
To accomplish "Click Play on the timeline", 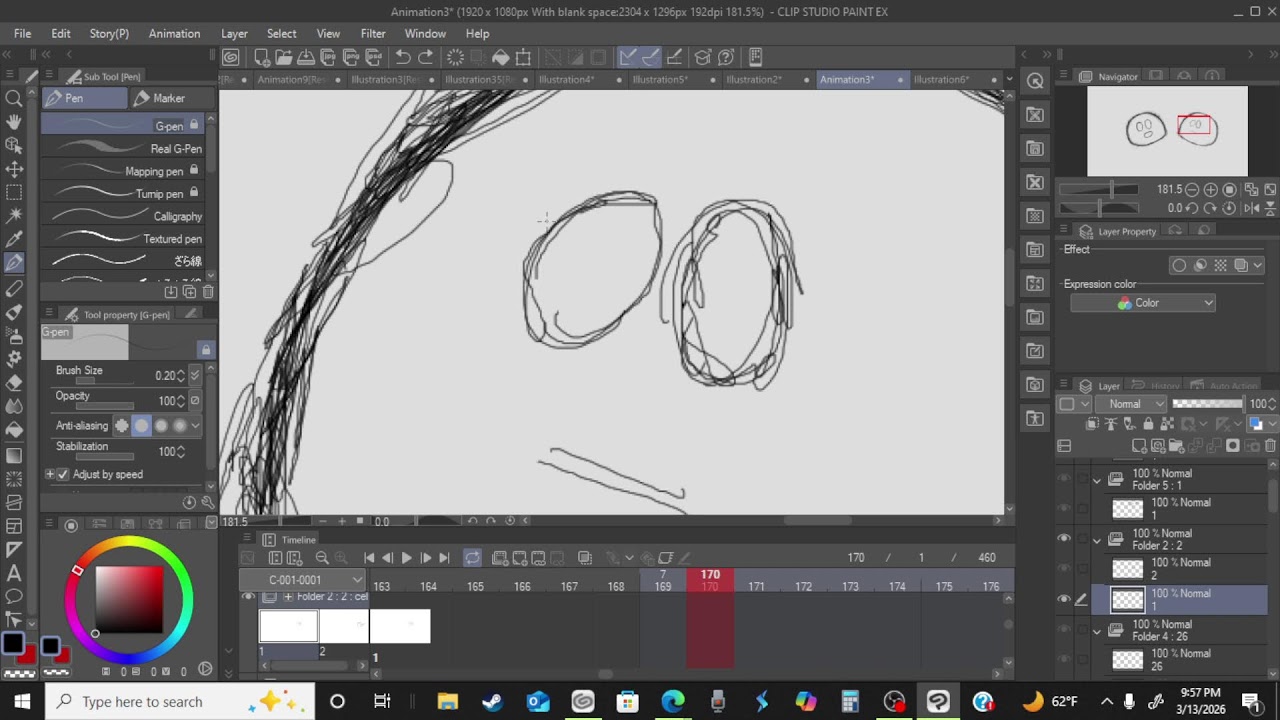I will [406, 558].
